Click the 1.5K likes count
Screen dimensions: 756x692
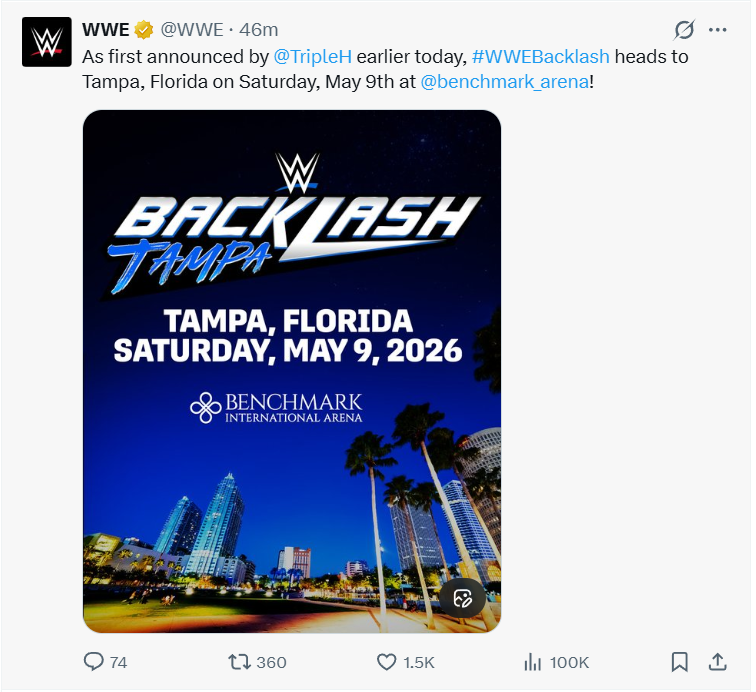click(419, 663)
